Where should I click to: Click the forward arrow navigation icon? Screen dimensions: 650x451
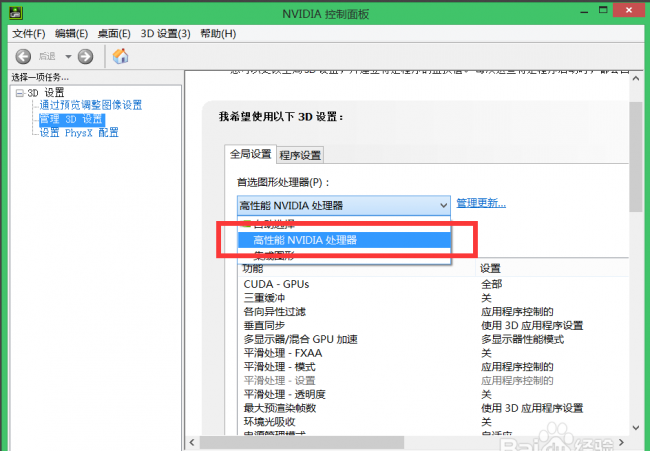[x=85, y=56]
